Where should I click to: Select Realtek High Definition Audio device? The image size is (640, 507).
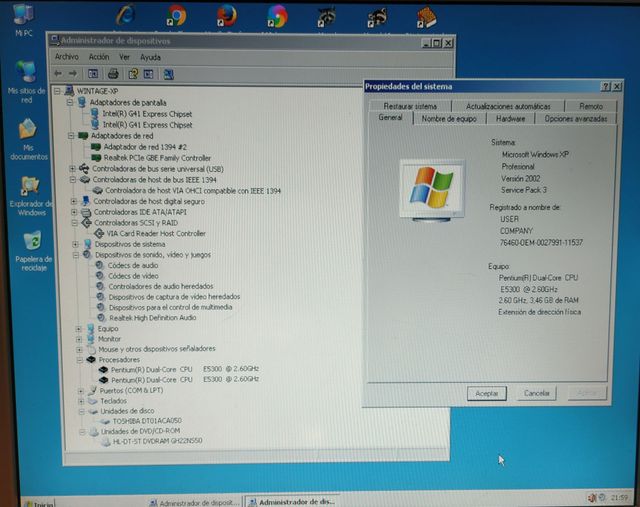click(153, 318)
